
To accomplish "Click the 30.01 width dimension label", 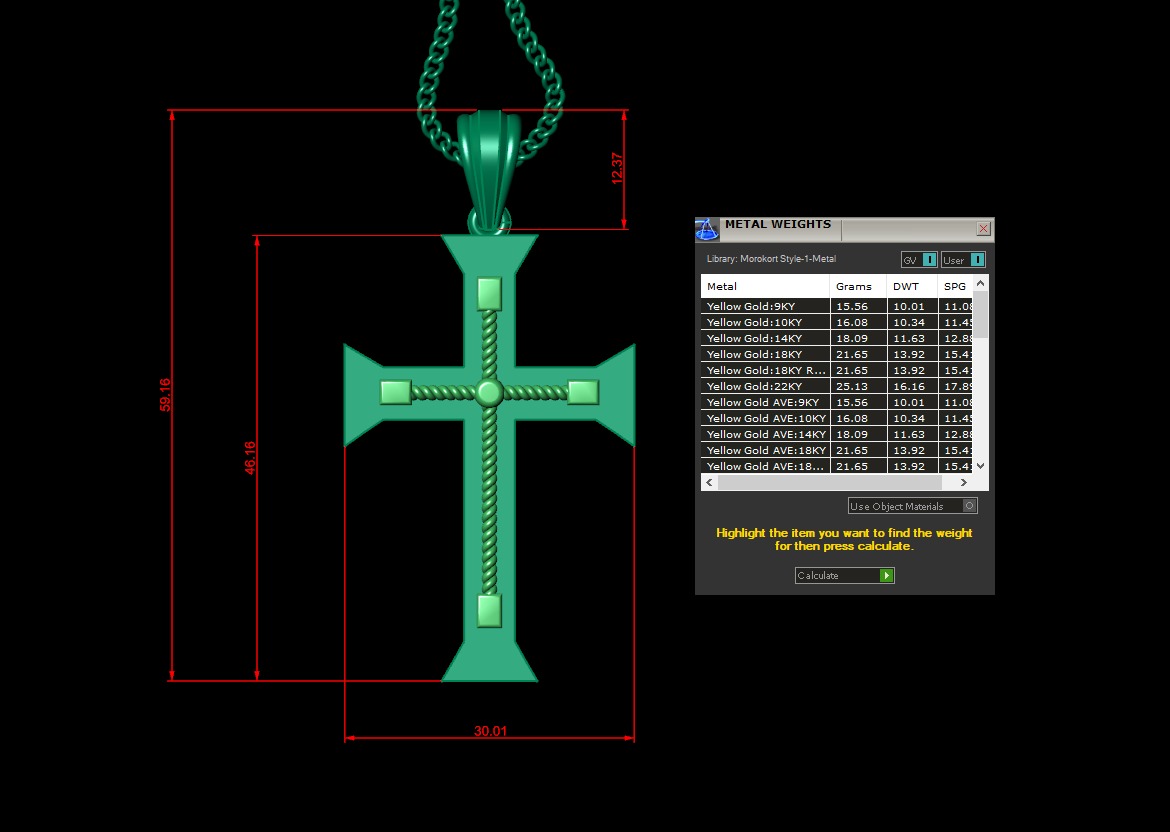I will [x=490, y=731].
